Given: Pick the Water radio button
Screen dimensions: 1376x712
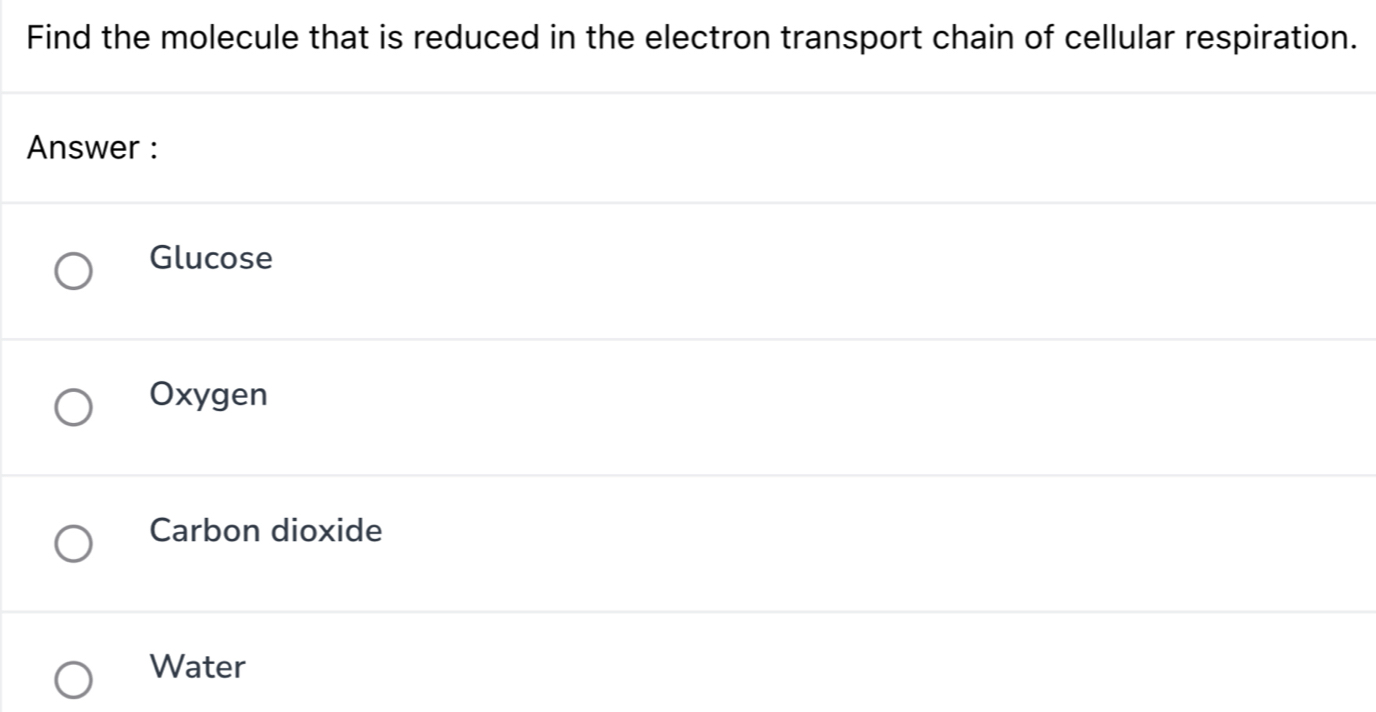Looking at the screenshot, I should tap(71, 680).
